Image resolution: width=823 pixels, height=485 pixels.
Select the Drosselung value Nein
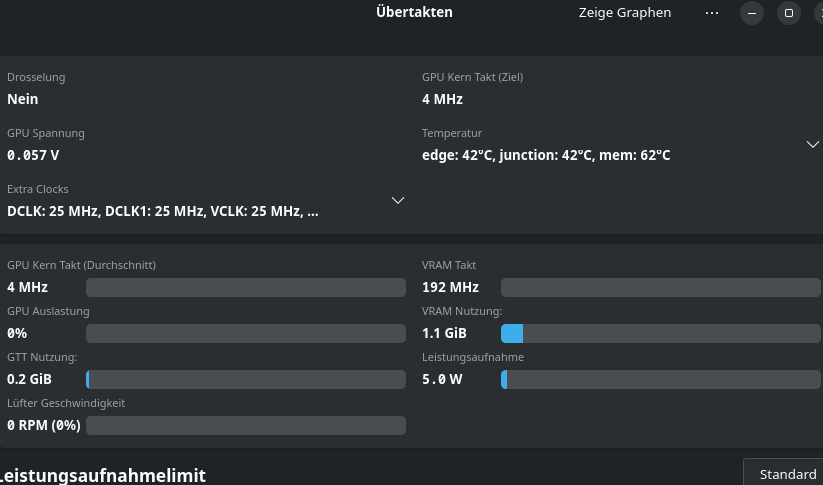[x=23, y=99]
